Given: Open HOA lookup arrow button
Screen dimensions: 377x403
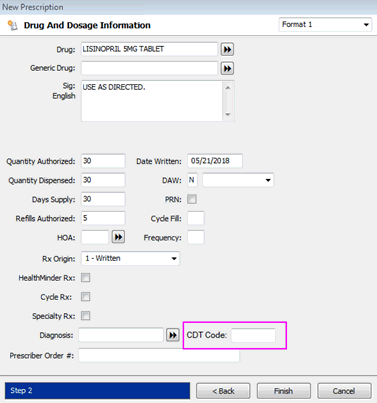Looking at the screenshot, I should point(118,237).
